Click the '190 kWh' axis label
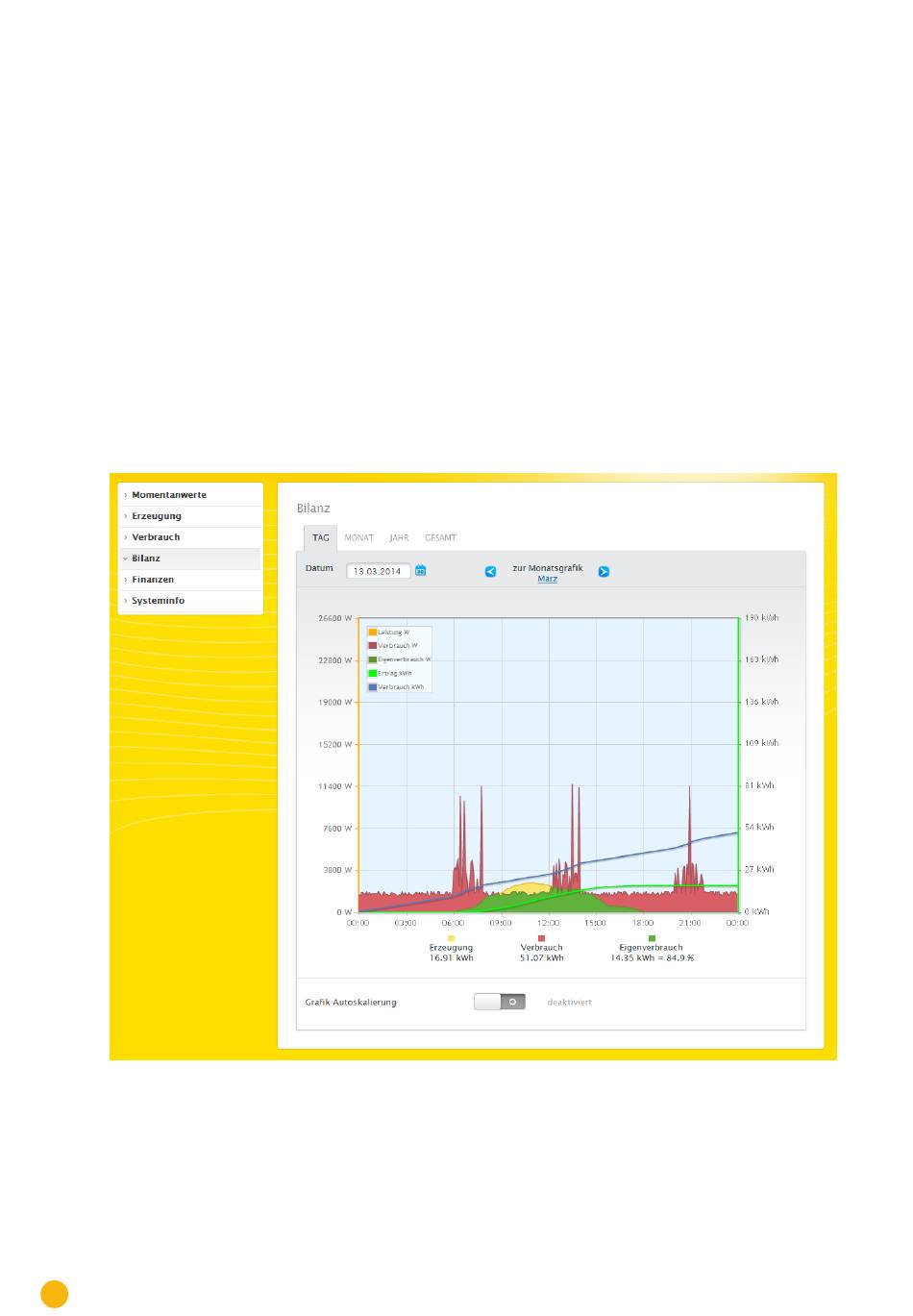Screen dimensions: 913x1316 (x=762, y=618)
